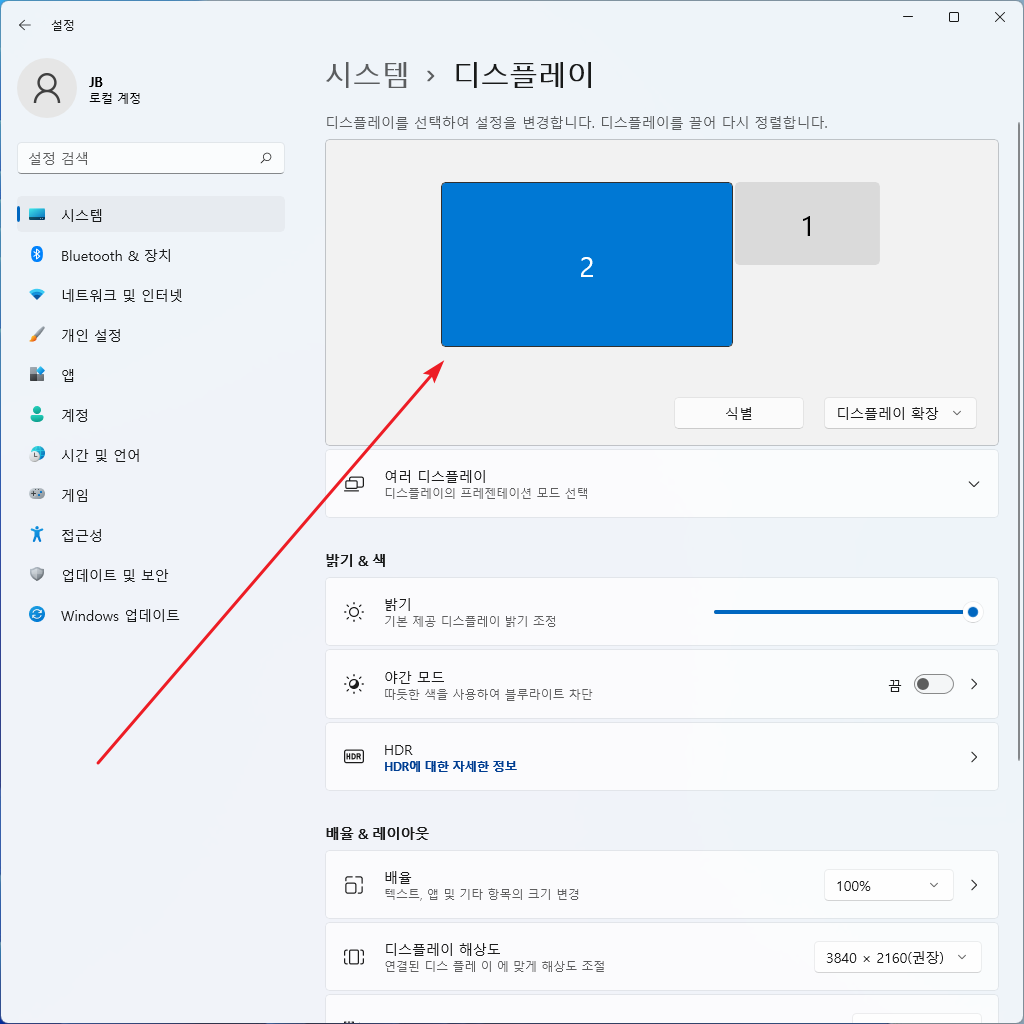Click the Bluetooth icon in sidebar
Screen dimensions: 1024x1024
37,255
